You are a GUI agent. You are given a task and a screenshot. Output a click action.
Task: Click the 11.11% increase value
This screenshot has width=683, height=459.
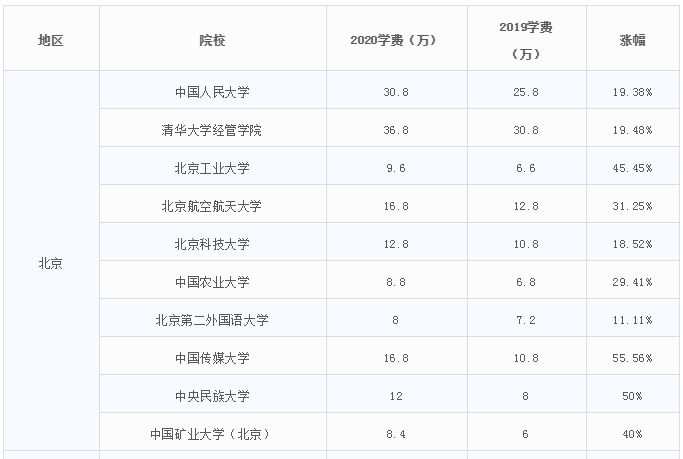pyautogui.click(x=632, y=320)
